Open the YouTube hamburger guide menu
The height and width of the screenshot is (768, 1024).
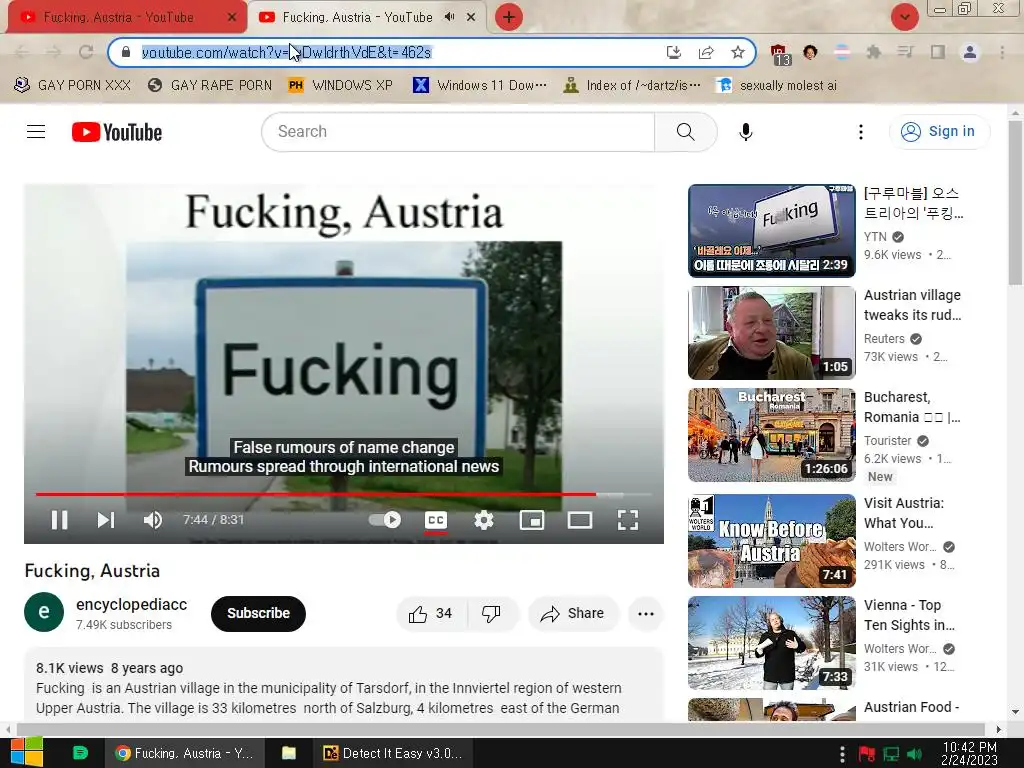click(x=36, y=132)
